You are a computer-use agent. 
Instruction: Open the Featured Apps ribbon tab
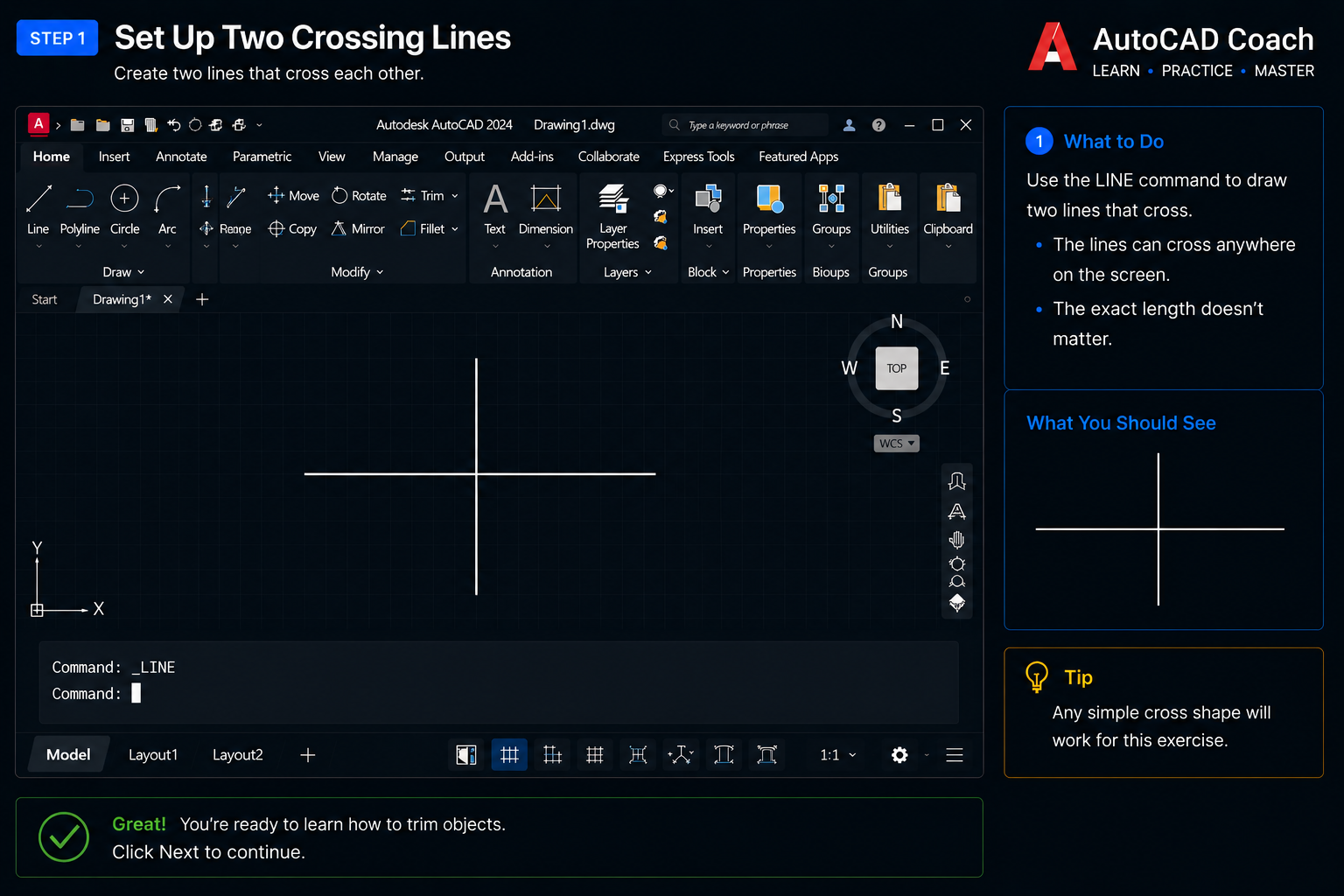[798, 157]
